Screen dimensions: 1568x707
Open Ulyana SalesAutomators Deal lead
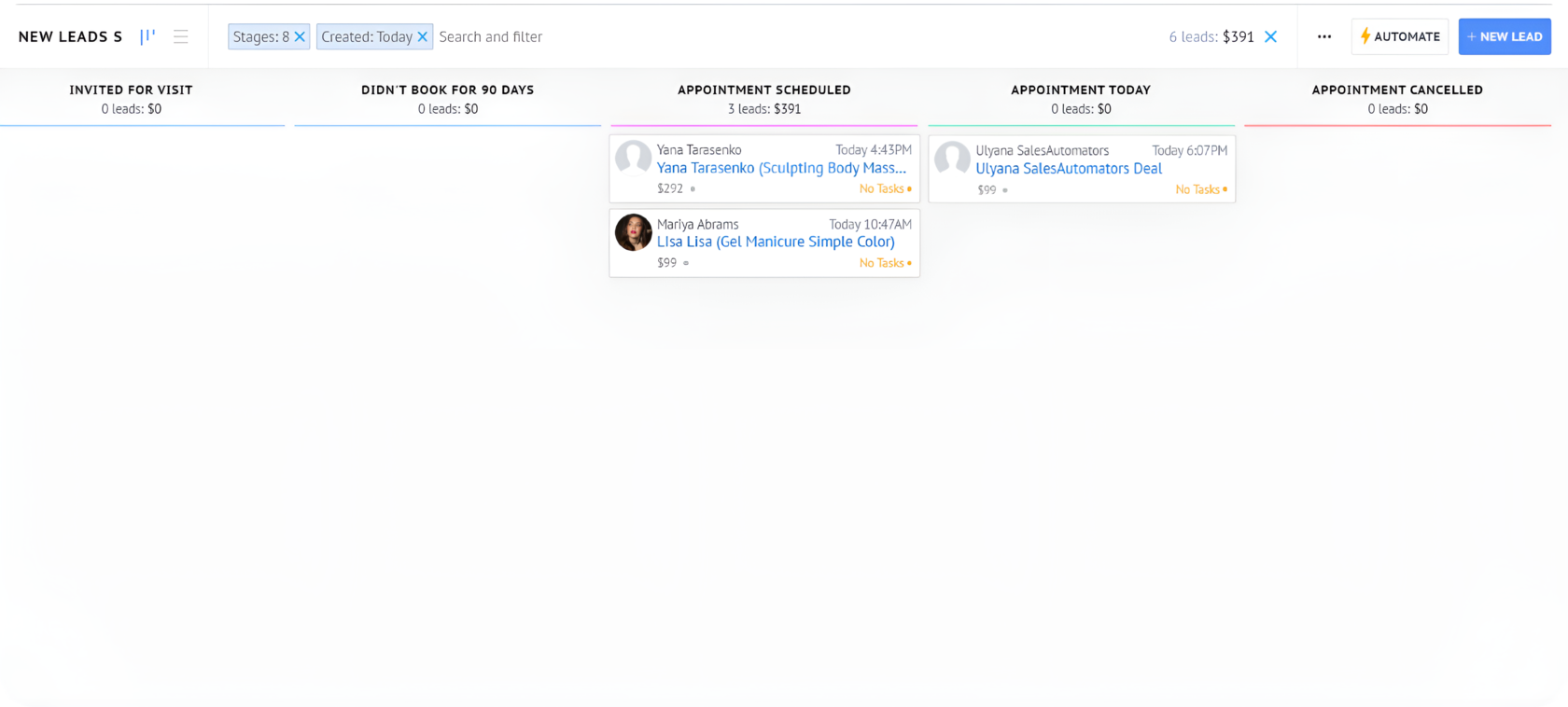[1069, 169]
